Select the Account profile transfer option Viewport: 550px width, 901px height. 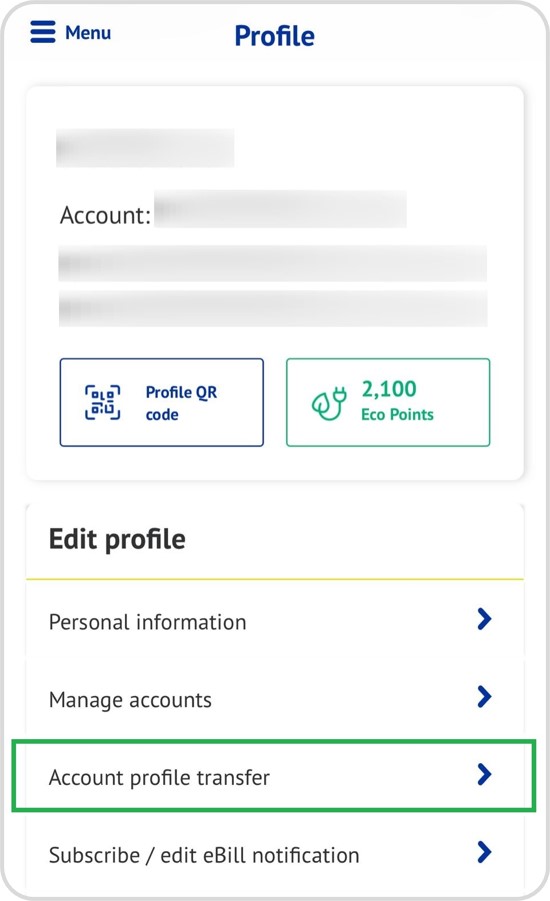pos(274,776)
